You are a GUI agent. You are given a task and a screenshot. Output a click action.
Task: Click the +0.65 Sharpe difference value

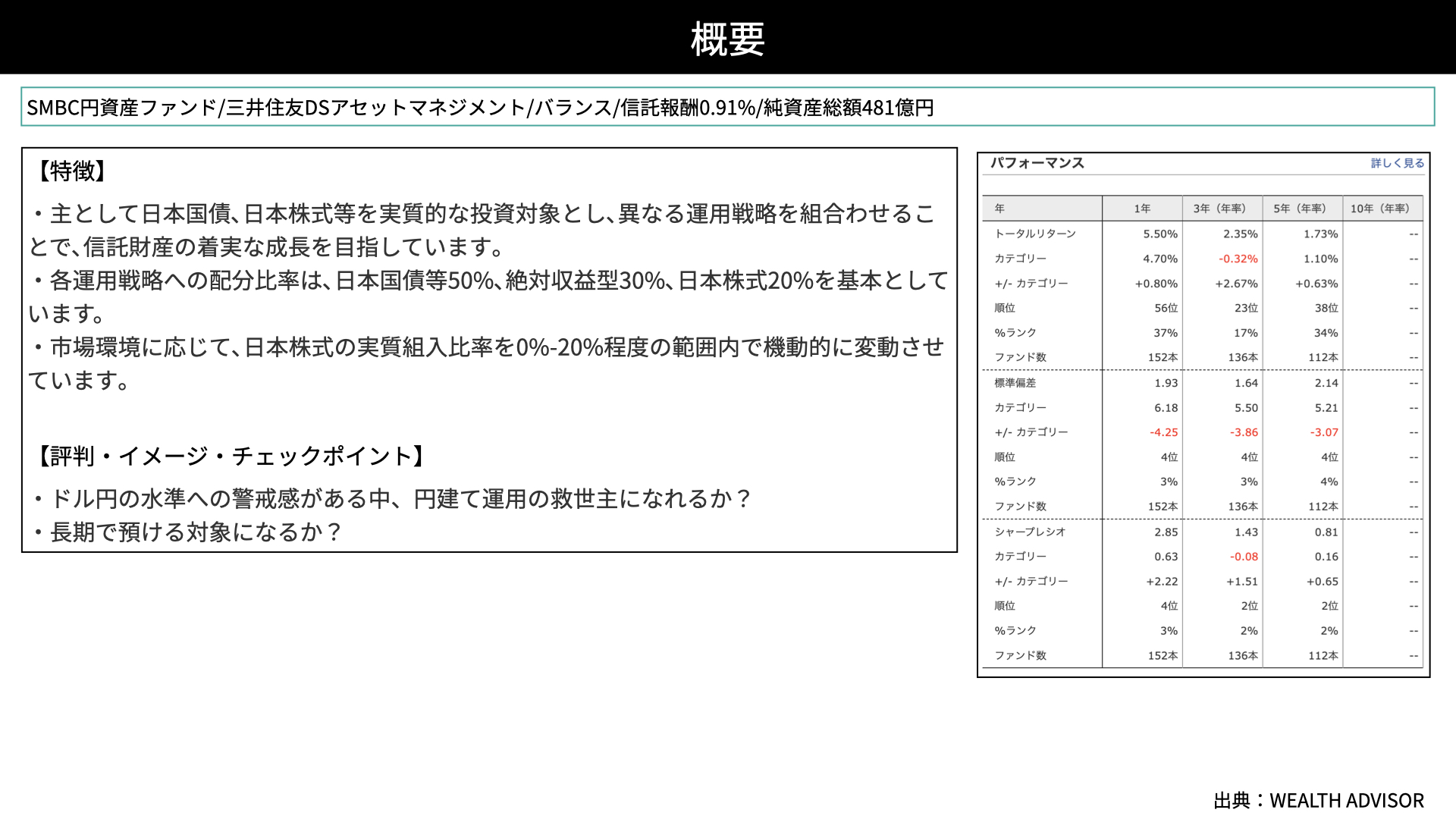[x=1323, y=582]
